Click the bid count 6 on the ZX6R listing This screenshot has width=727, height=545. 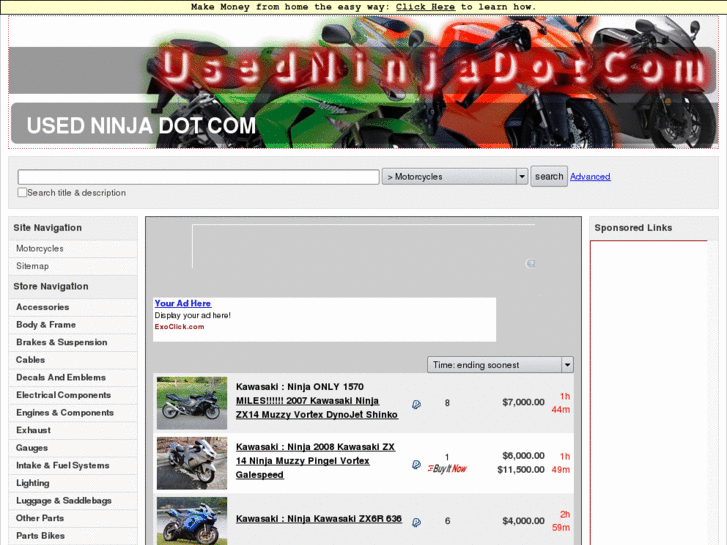pos(447,521)
